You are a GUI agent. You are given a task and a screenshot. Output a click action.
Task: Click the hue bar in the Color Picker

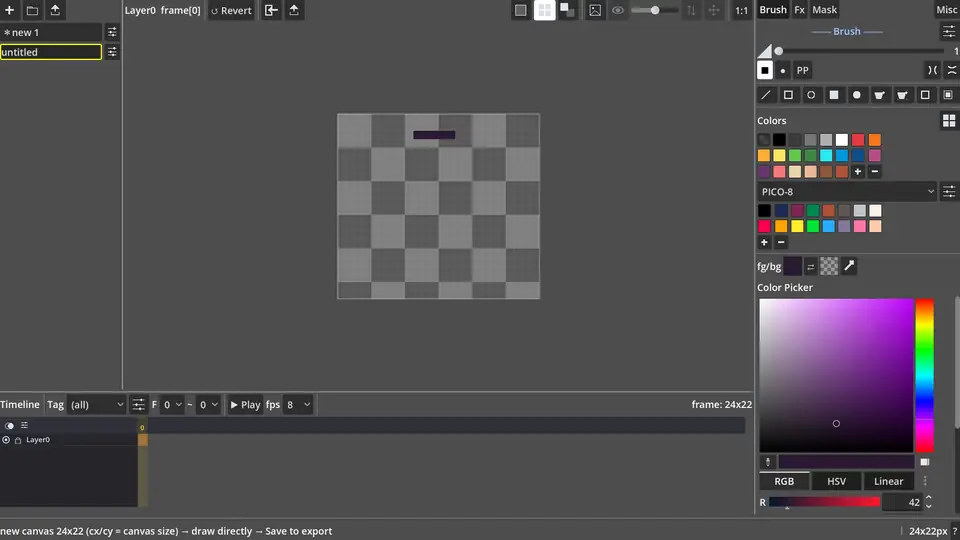tap(924, 375)
